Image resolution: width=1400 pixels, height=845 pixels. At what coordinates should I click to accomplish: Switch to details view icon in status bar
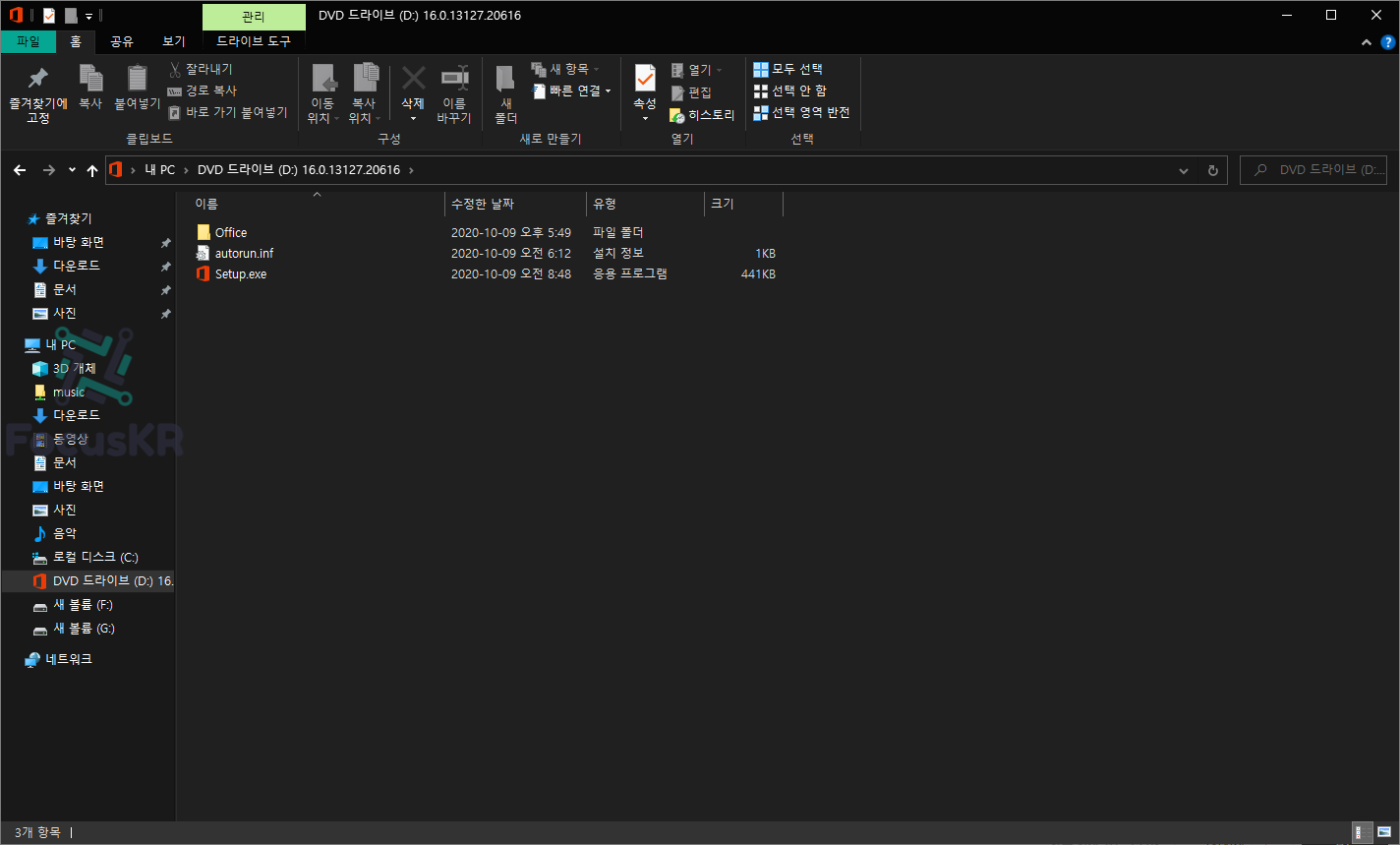(x=1363, y=832)
